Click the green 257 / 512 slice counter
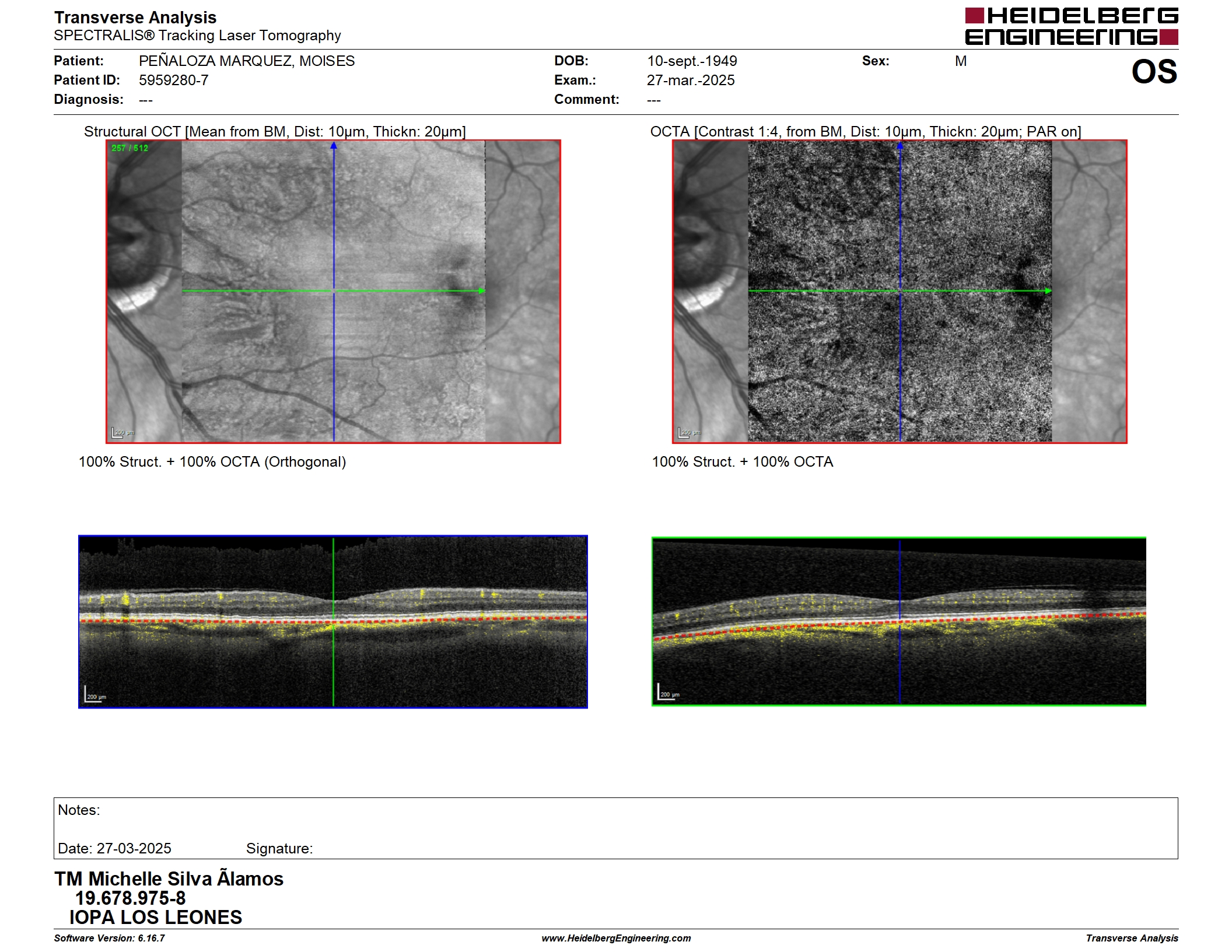 (x=129, y=148)
